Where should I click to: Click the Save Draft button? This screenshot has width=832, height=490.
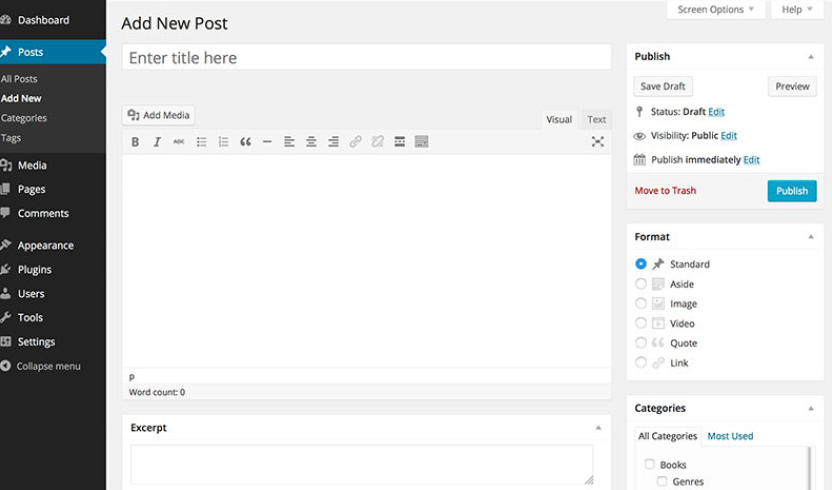(663, 86)
